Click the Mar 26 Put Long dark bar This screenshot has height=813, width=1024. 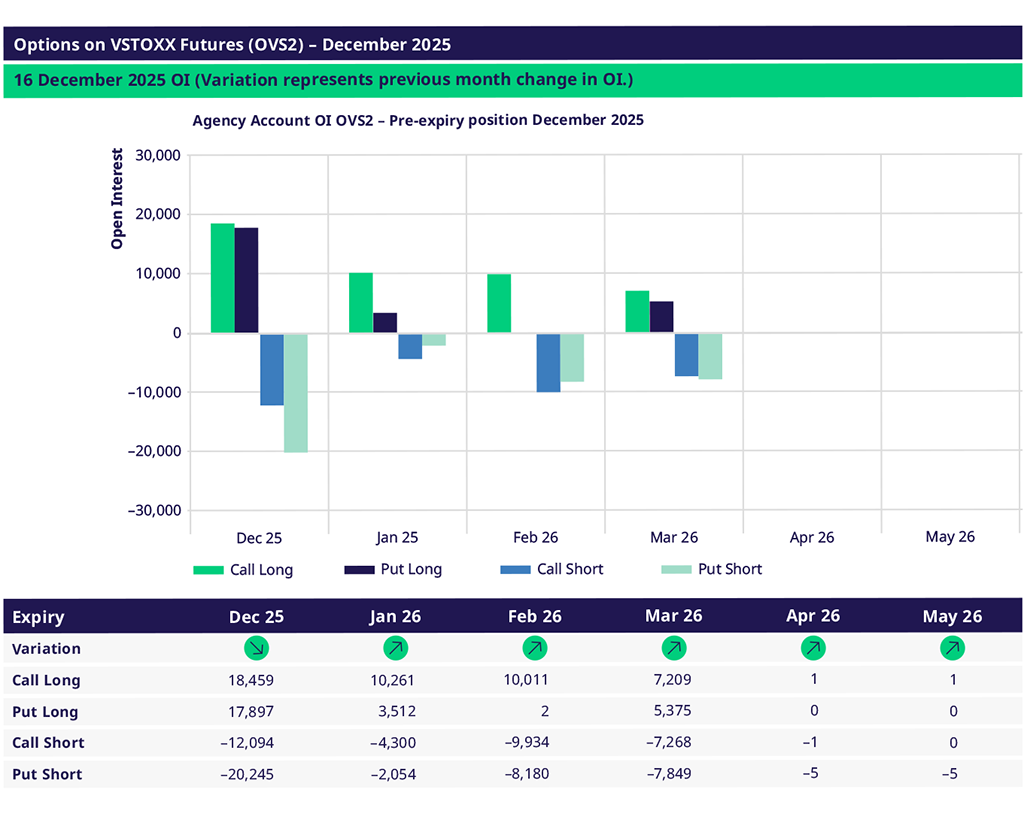pos(661,317)
